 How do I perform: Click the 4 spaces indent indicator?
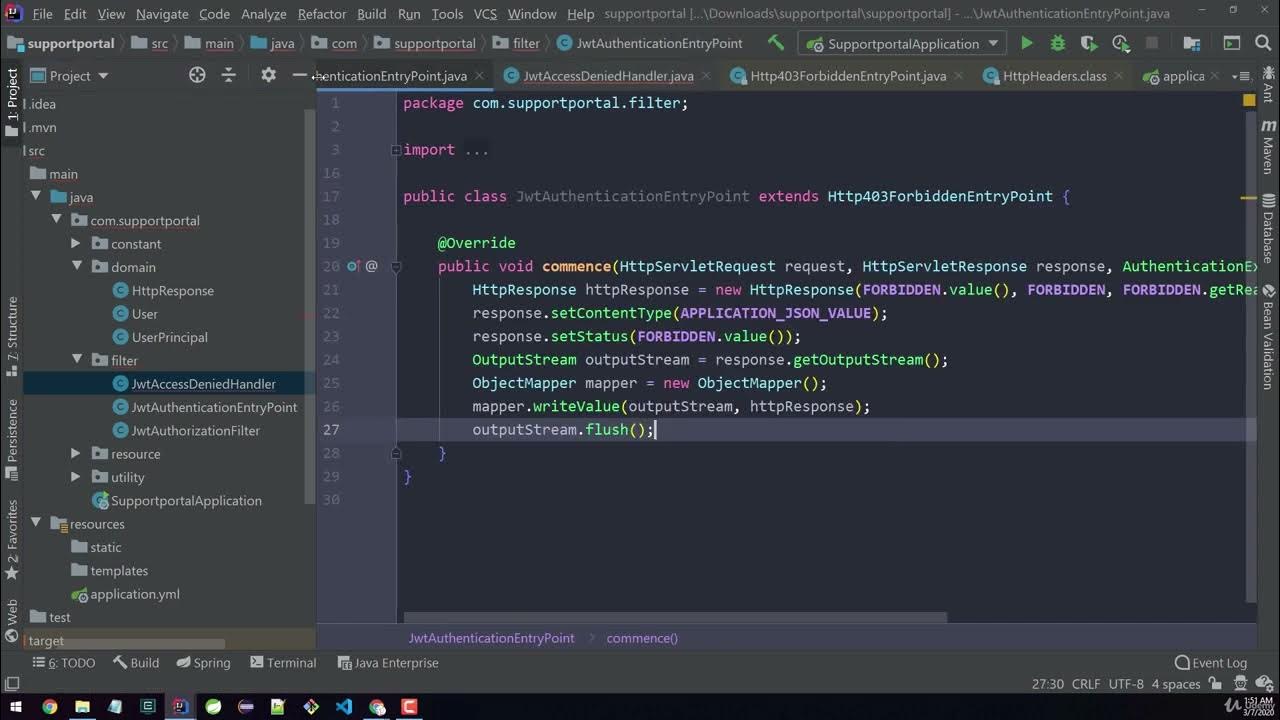point(1175,684)
